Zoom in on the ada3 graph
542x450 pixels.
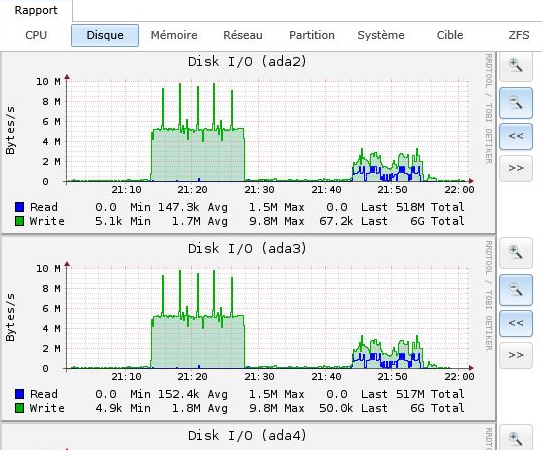[516, 253]
